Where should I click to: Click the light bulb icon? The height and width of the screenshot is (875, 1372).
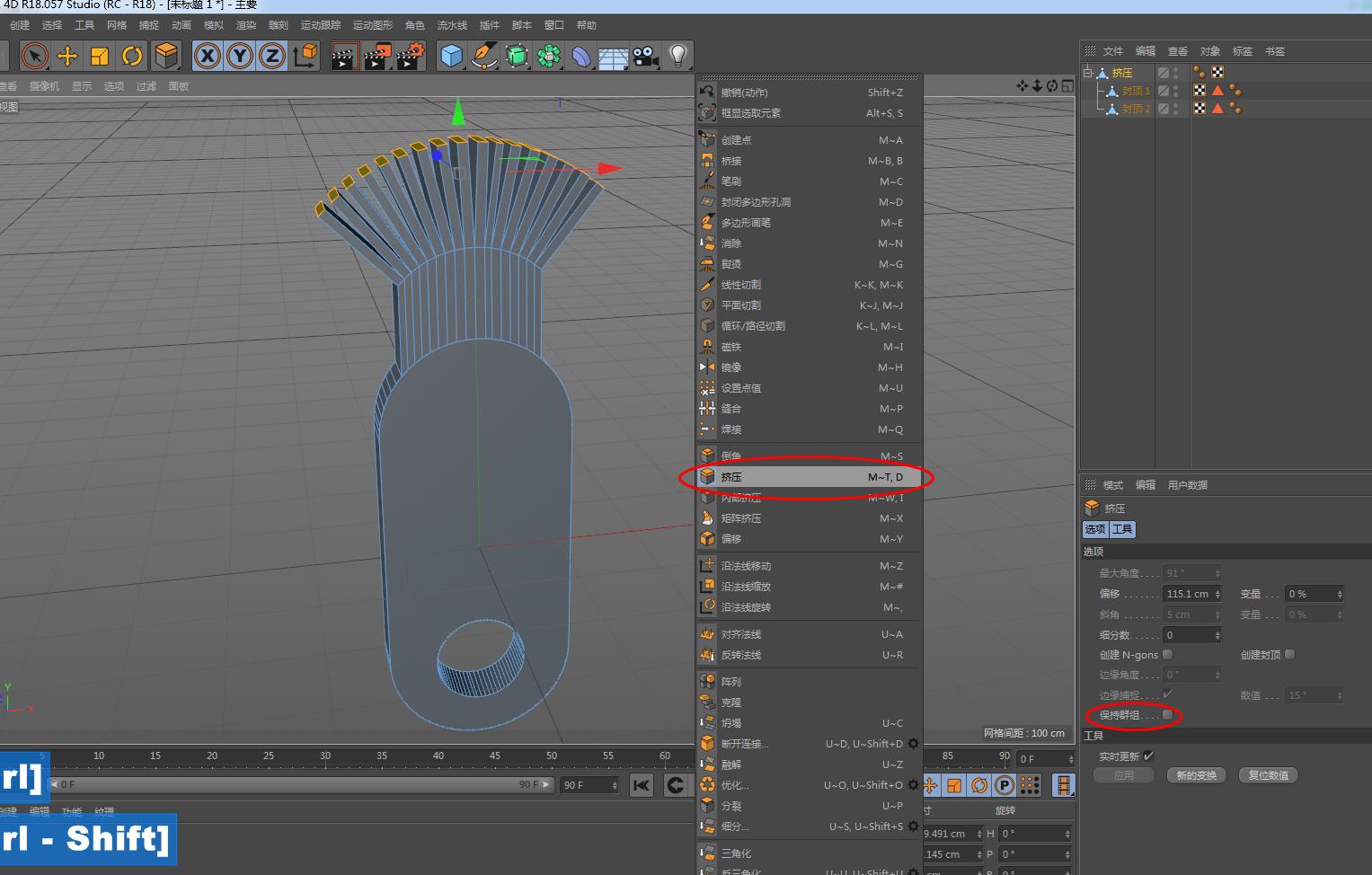678,57
